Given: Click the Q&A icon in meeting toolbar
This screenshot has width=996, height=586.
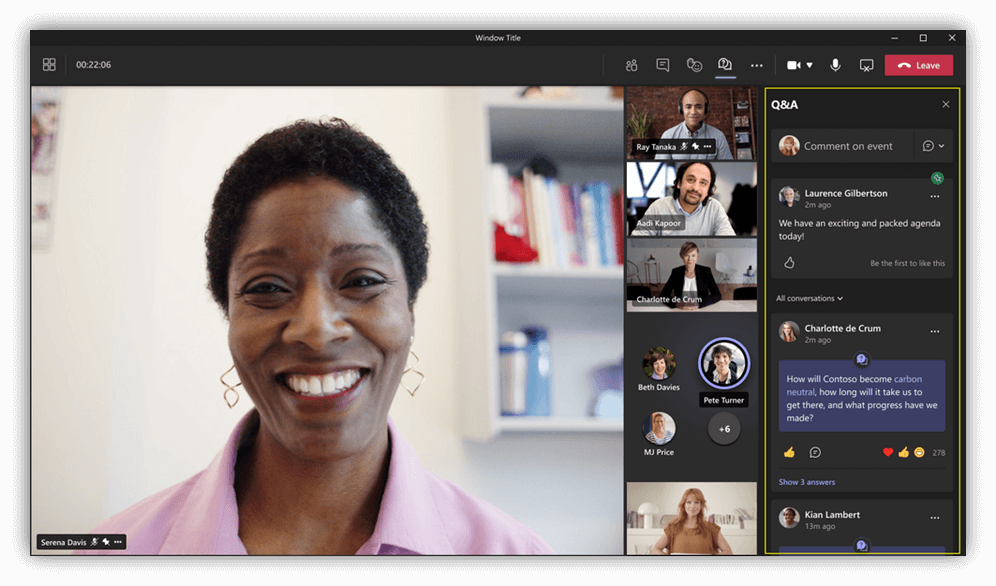Looking at the screenshot, I should [725, 65].
